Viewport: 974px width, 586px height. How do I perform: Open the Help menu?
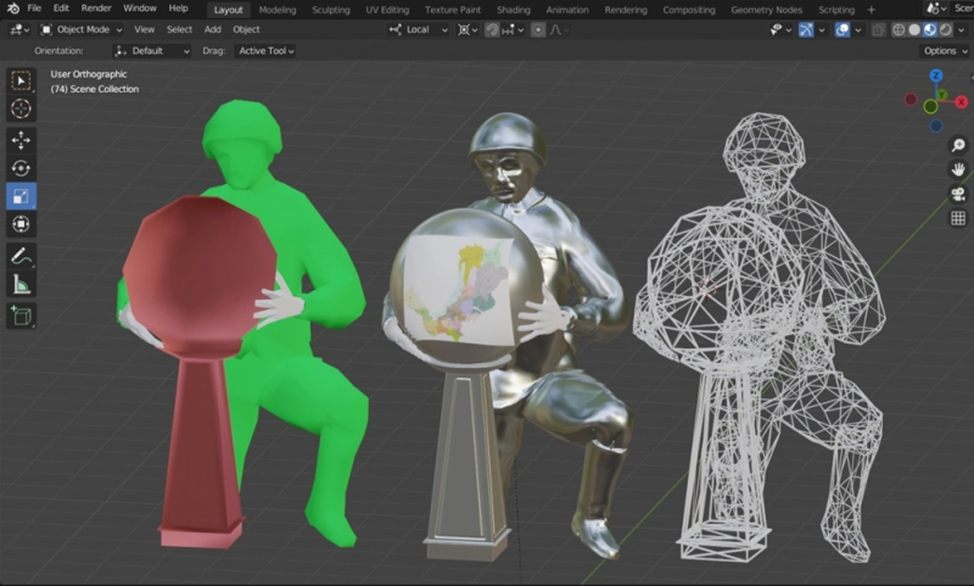point(178,8)
